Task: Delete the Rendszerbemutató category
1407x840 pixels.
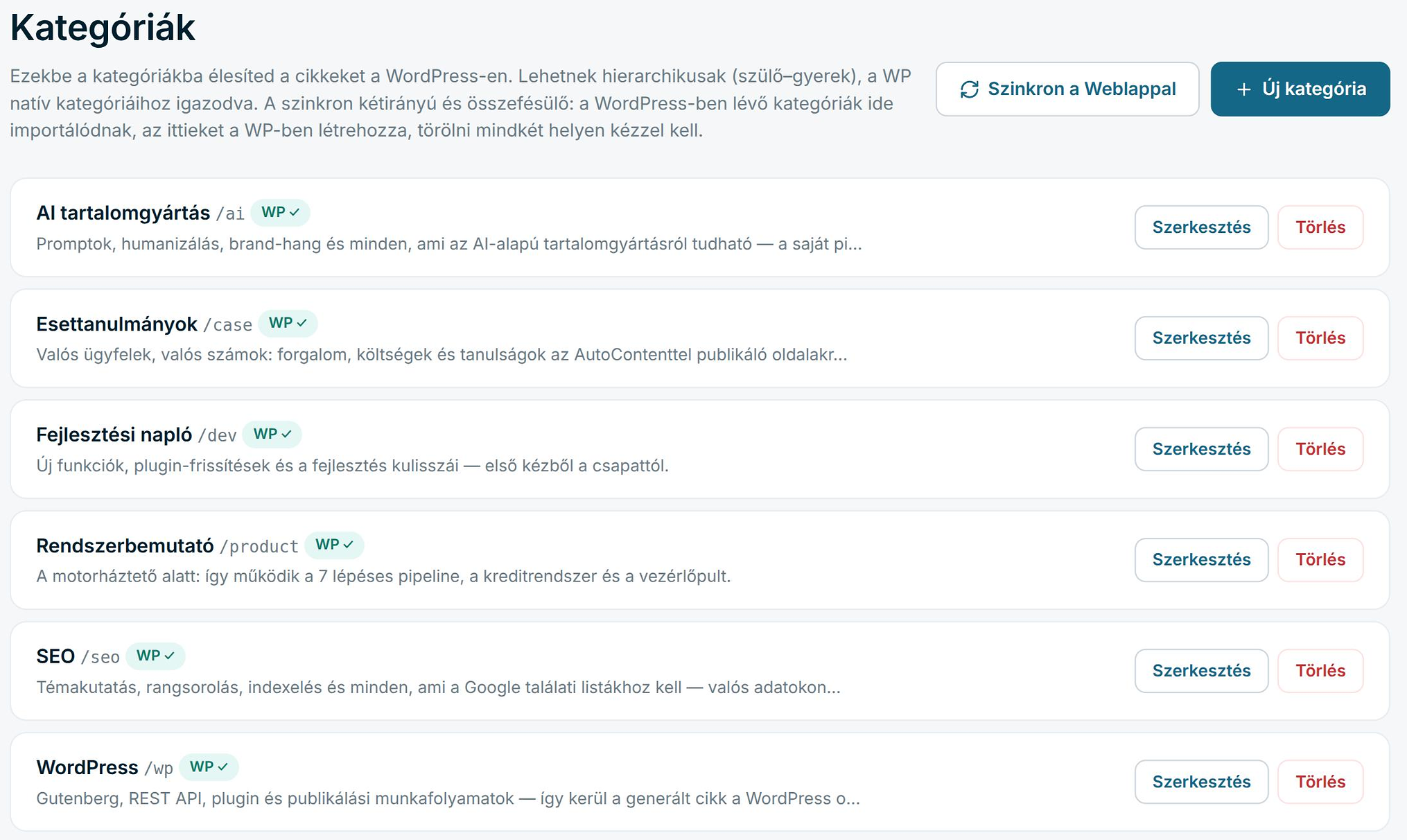Action: pyautogui.click(x=1320, y=560)
